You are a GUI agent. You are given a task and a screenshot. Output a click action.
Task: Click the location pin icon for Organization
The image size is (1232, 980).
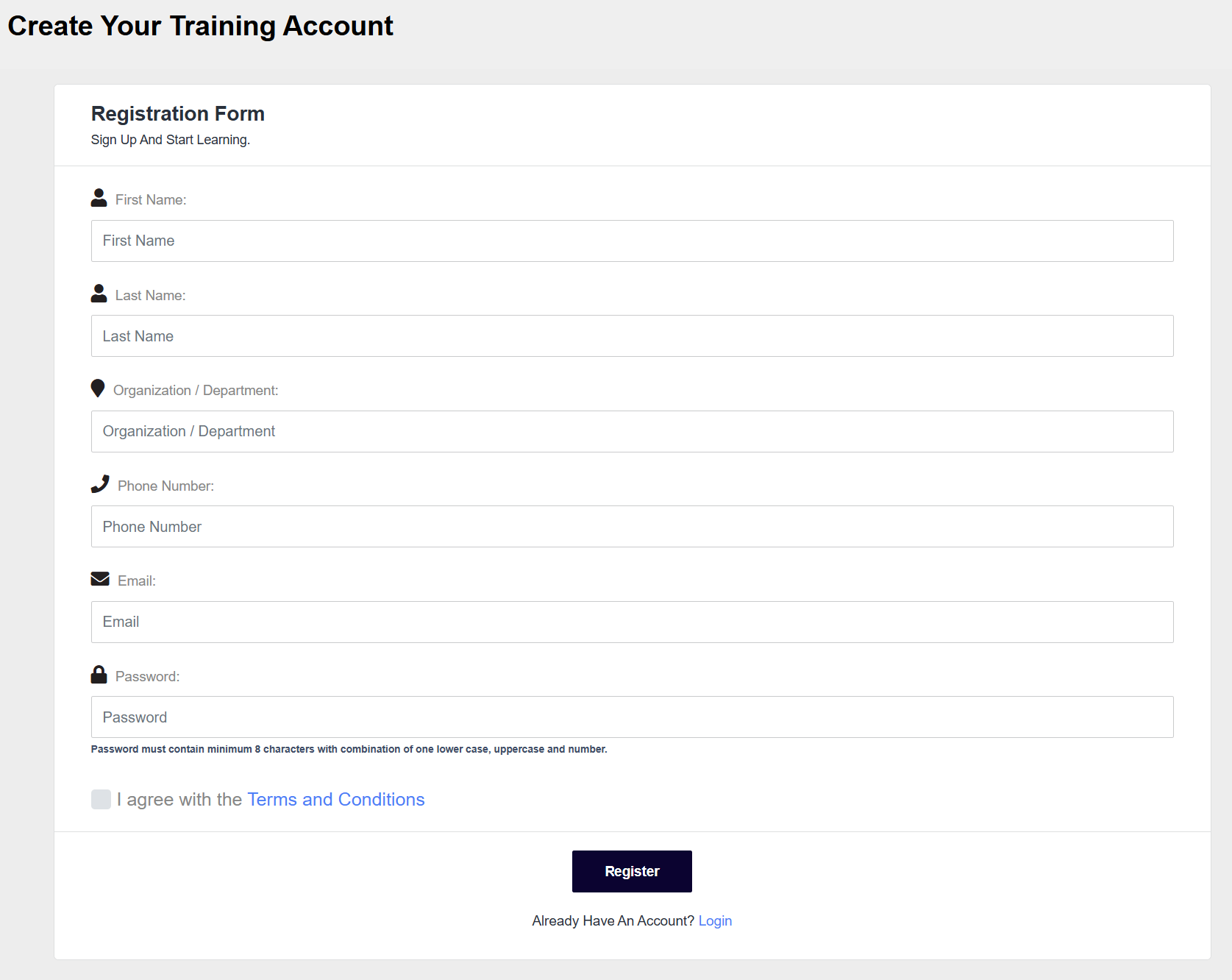coord(98,388)
